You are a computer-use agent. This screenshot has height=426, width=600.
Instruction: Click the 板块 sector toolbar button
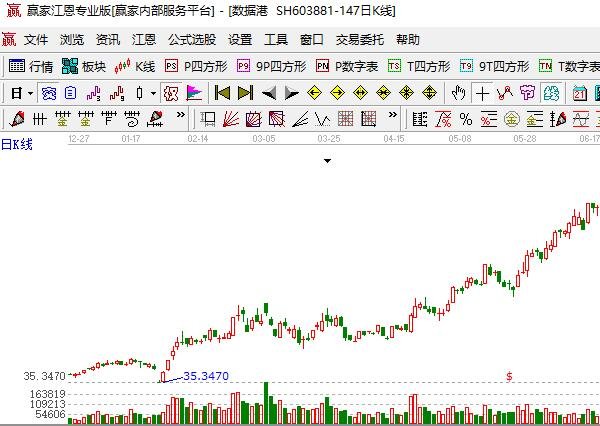coord(84,66)
